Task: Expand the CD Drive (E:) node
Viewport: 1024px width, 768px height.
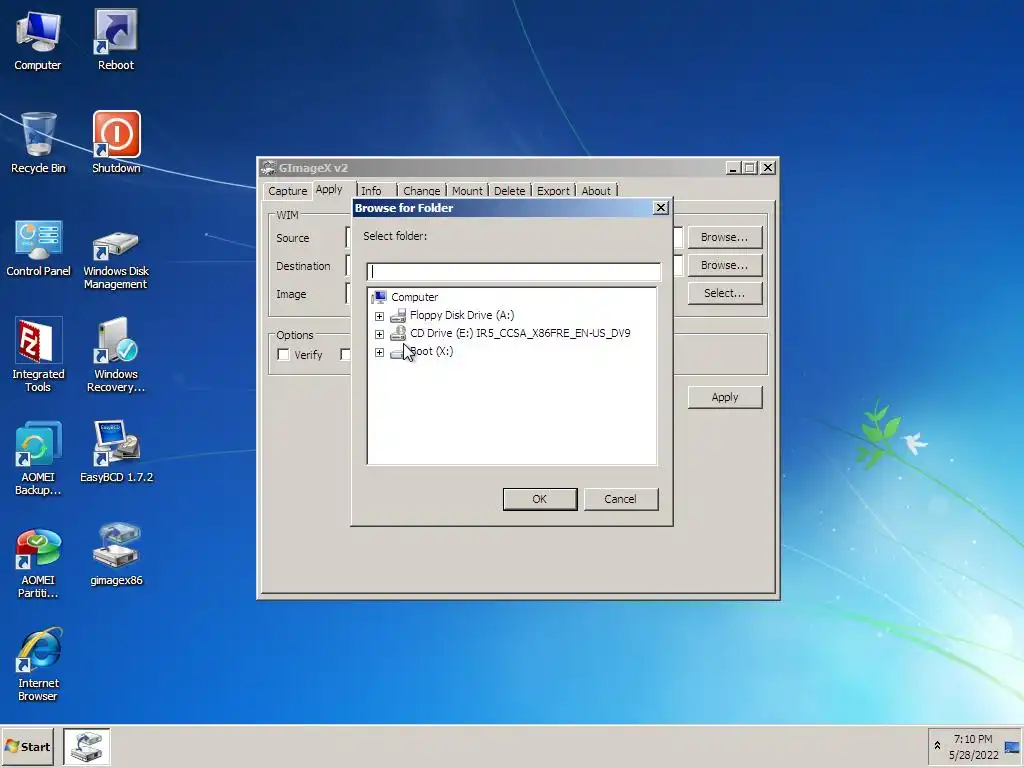Action: 379,334
